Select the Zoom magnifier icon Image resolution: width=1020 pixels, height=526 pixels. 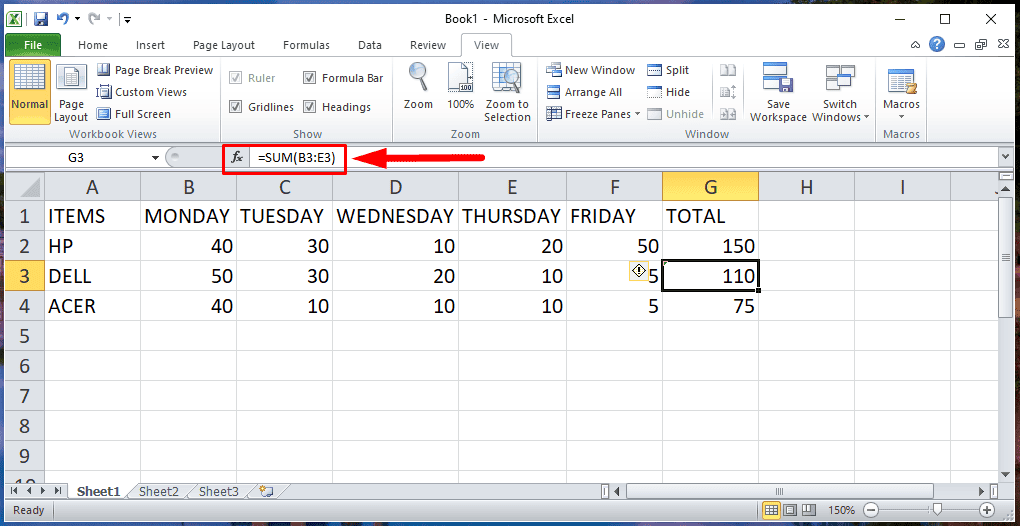[418, 78]
